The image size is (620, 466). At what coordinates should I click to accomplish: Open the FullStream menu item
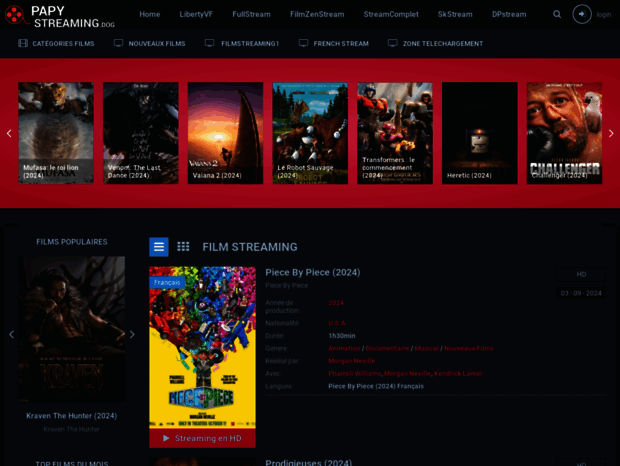[251, 14]
